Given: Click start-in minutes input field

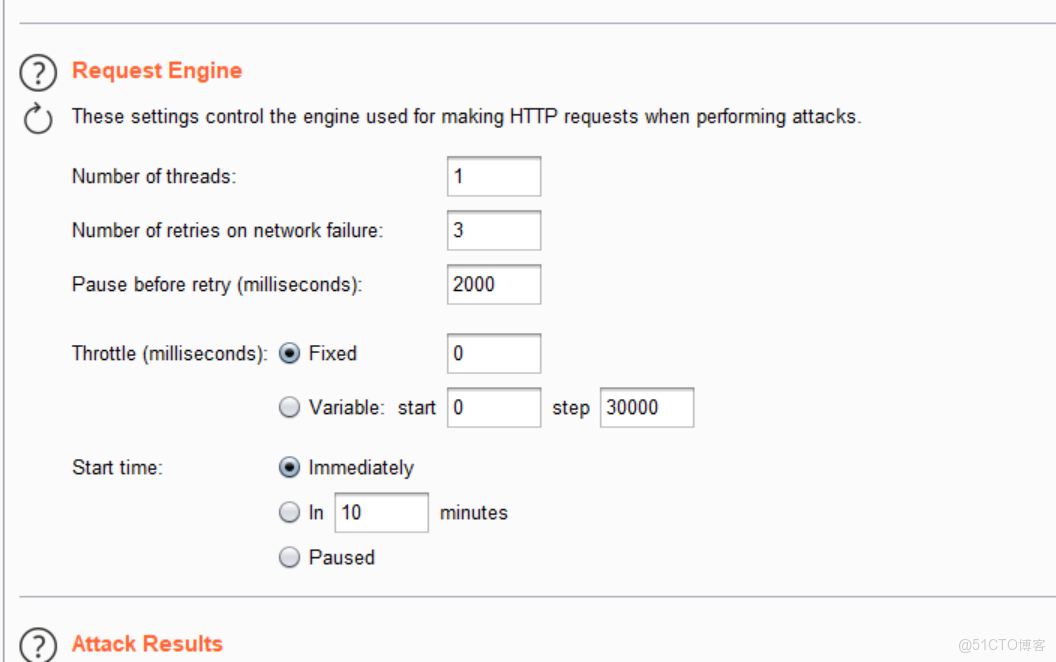Looking at the screenshot, I should 381,512.
